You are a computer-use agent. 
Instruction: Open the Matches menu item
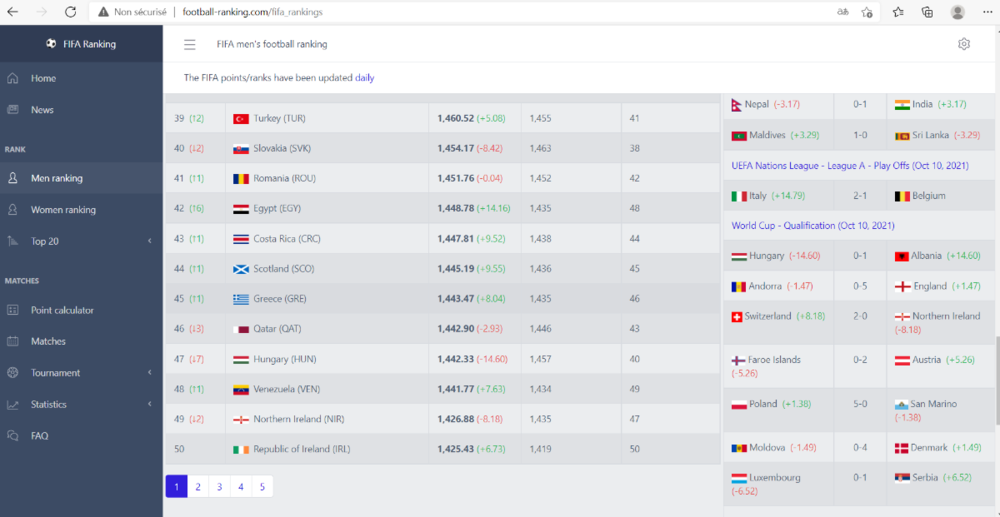(x=48, y=341)
